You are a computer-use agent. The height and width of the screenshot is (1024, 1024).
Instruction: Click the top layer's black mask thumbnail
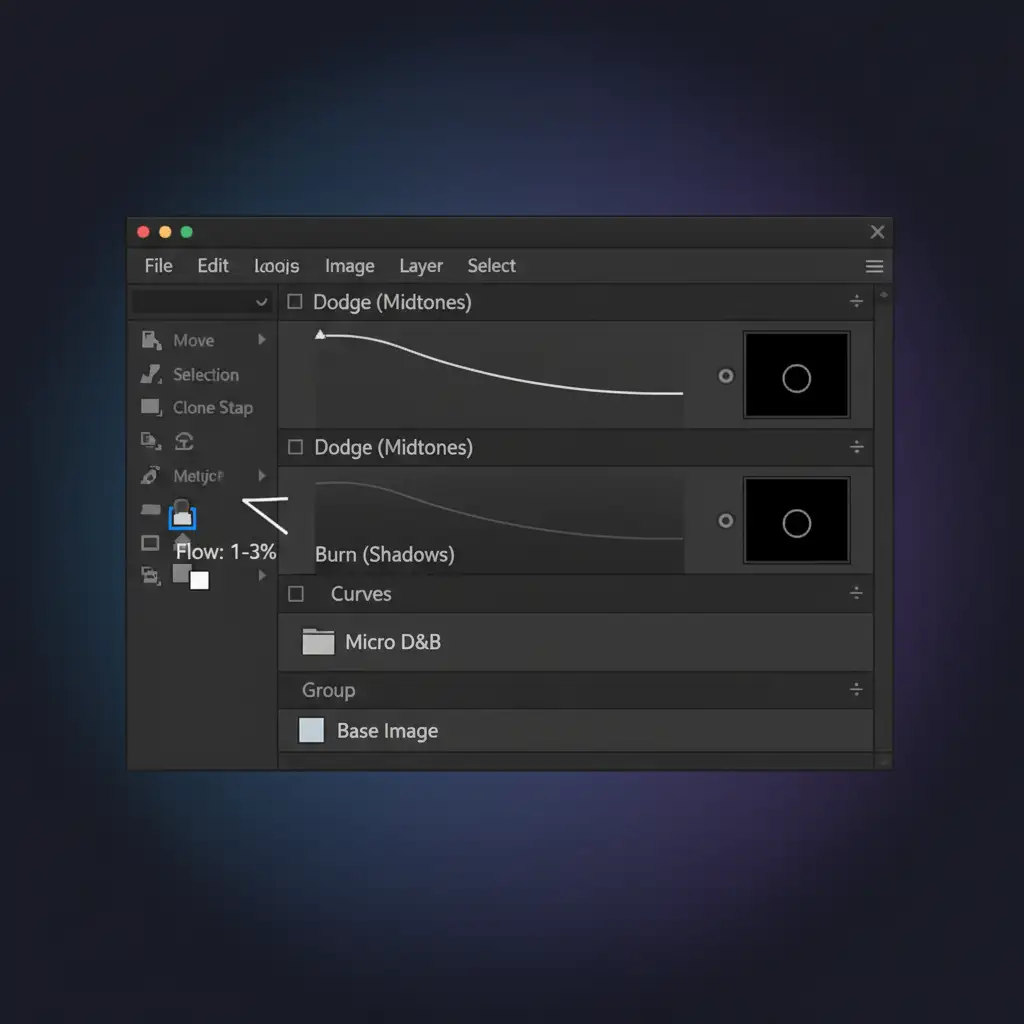tap(796, 376)
